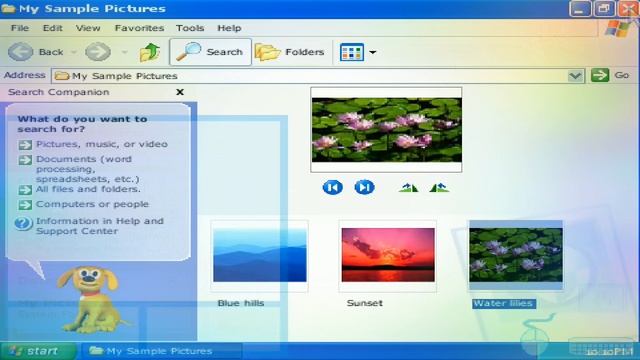
Task: Open the Windows start menu
Action: click(38, 351)
